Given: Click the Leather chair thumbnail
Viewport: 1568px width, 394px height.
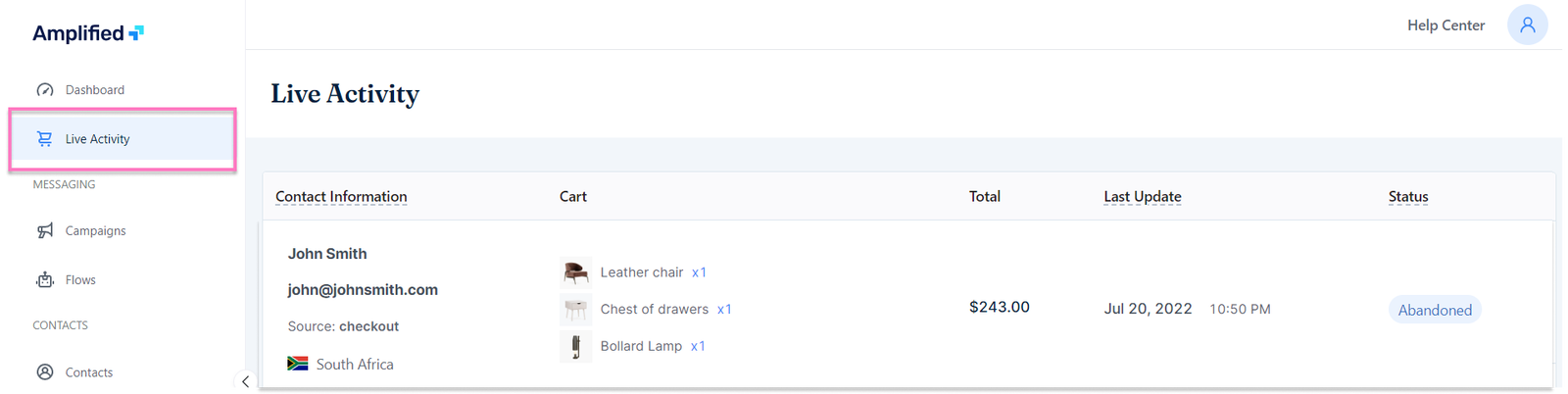Looking at the screenshot, I should coord(575,272).
